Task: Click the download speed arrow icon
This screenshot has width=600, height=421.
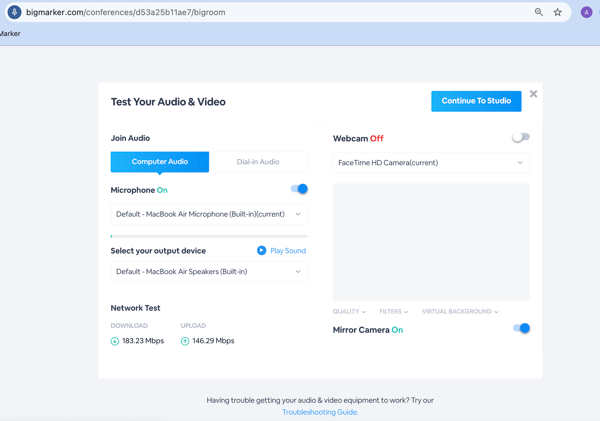Action: point(114,341)
